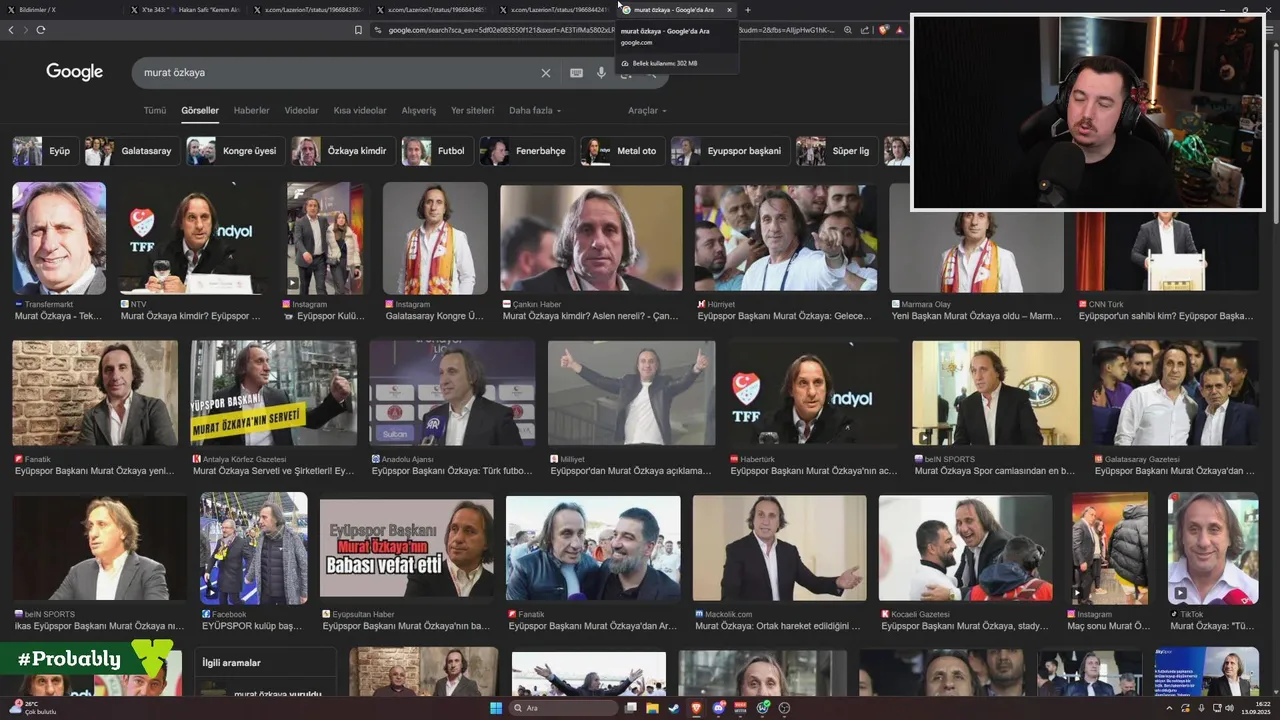Go back in browser history
This screenshot has height=720, width=1280.
click(11, 30)
